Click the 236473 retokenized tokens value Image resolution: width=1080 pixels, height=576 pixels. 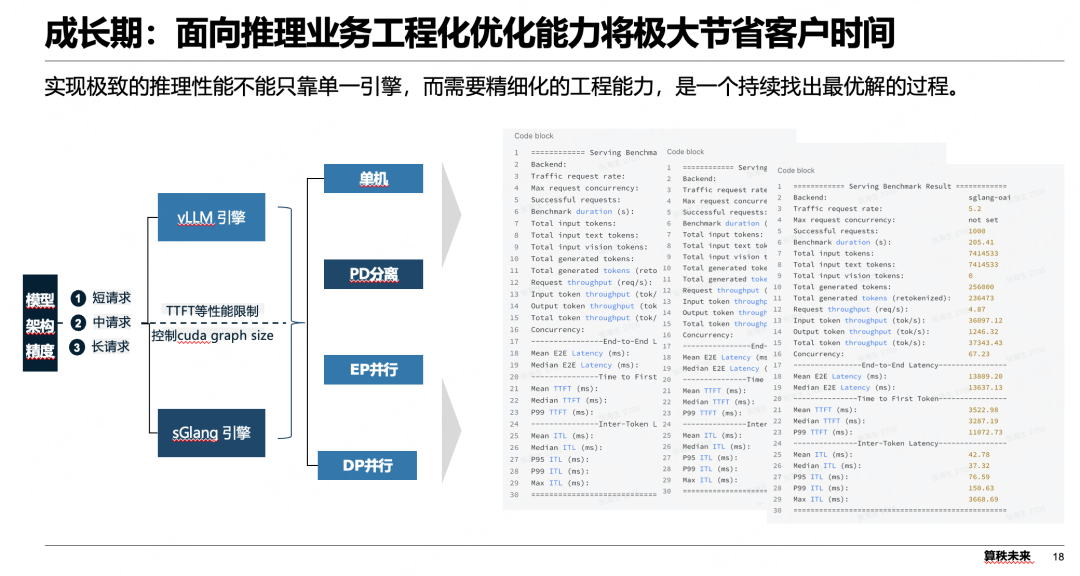point(981,298)
